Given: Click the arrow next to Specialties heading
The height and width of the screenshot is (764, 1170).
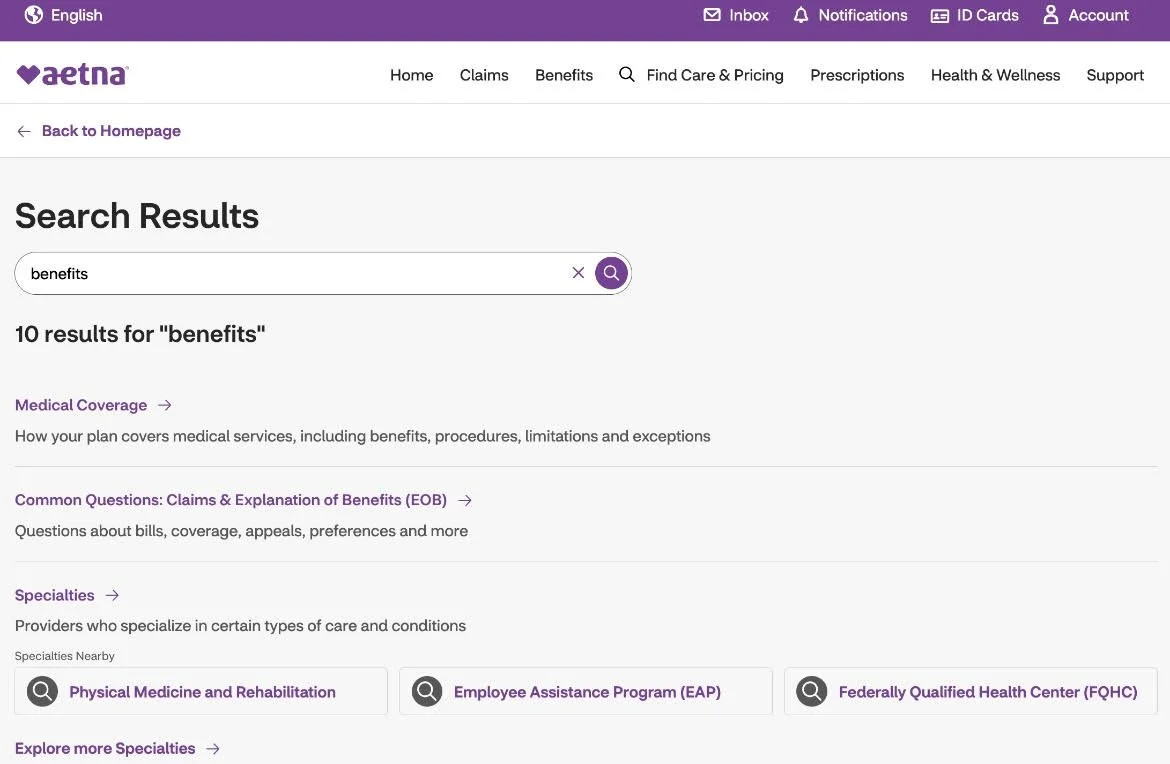Looking at the screenshot, I should click(112, 595).
